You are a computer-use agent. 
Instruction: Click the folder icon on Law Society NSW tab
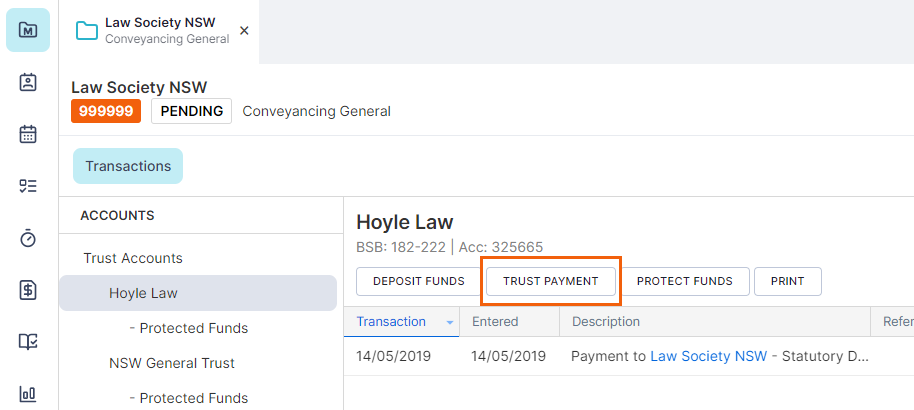pyautogui.click(x=87, y=30)
